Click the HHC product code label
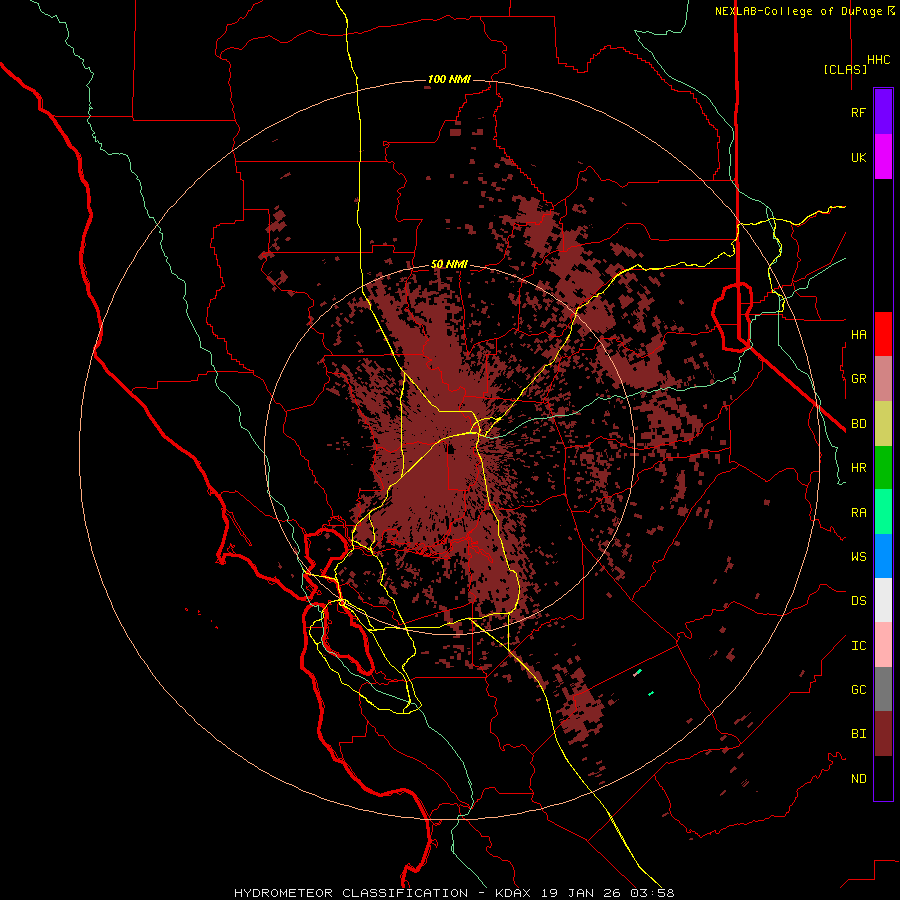 click(x=878, y=60)
